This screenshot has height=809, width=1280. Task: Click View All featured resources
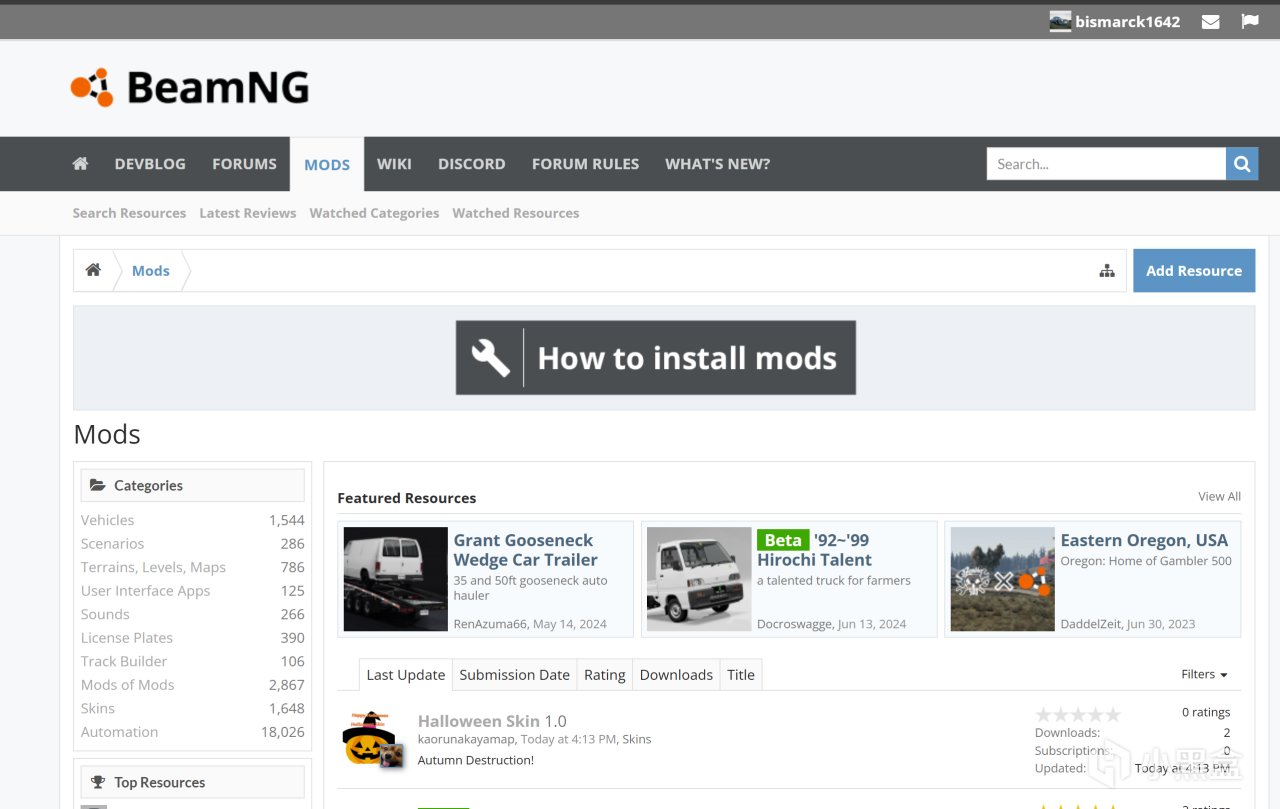pyautogui.click(x=1219, y=496)
